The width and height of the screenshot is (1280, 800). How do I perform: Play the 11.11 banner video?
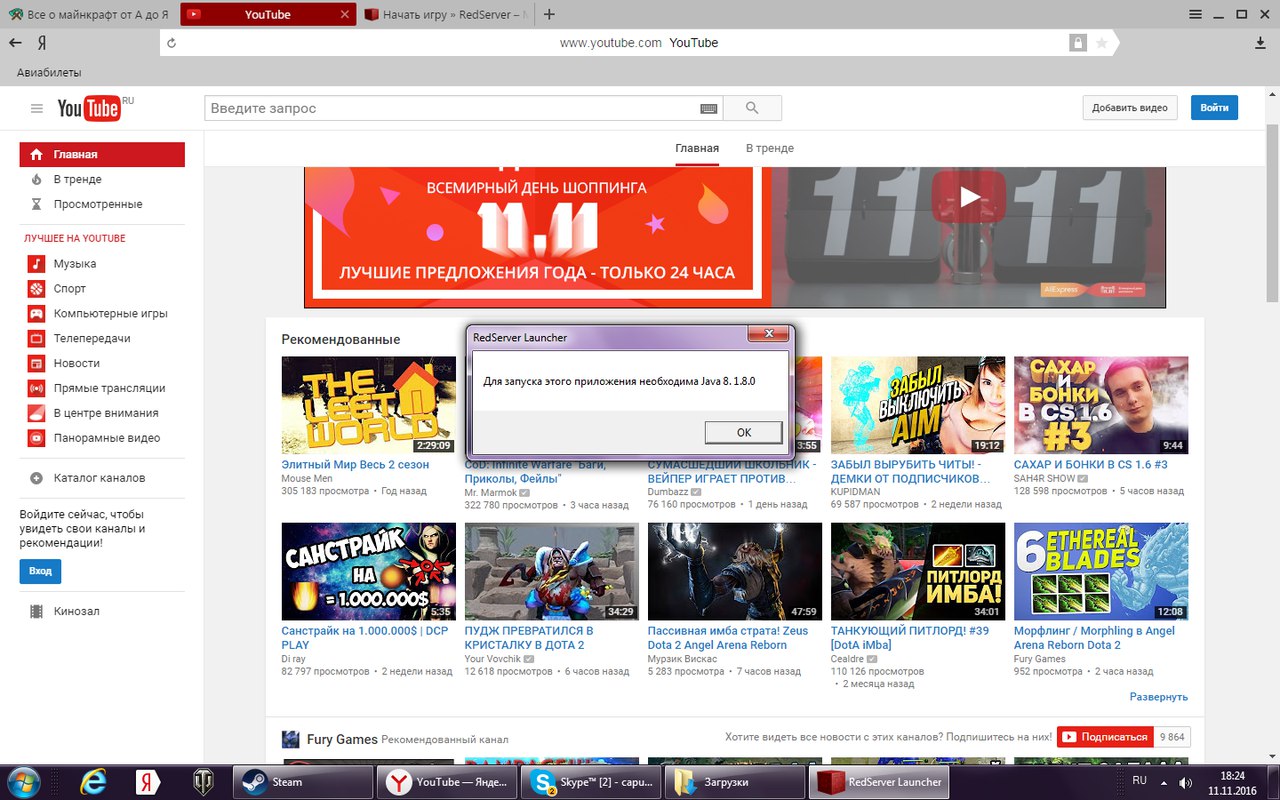point(969,197)
